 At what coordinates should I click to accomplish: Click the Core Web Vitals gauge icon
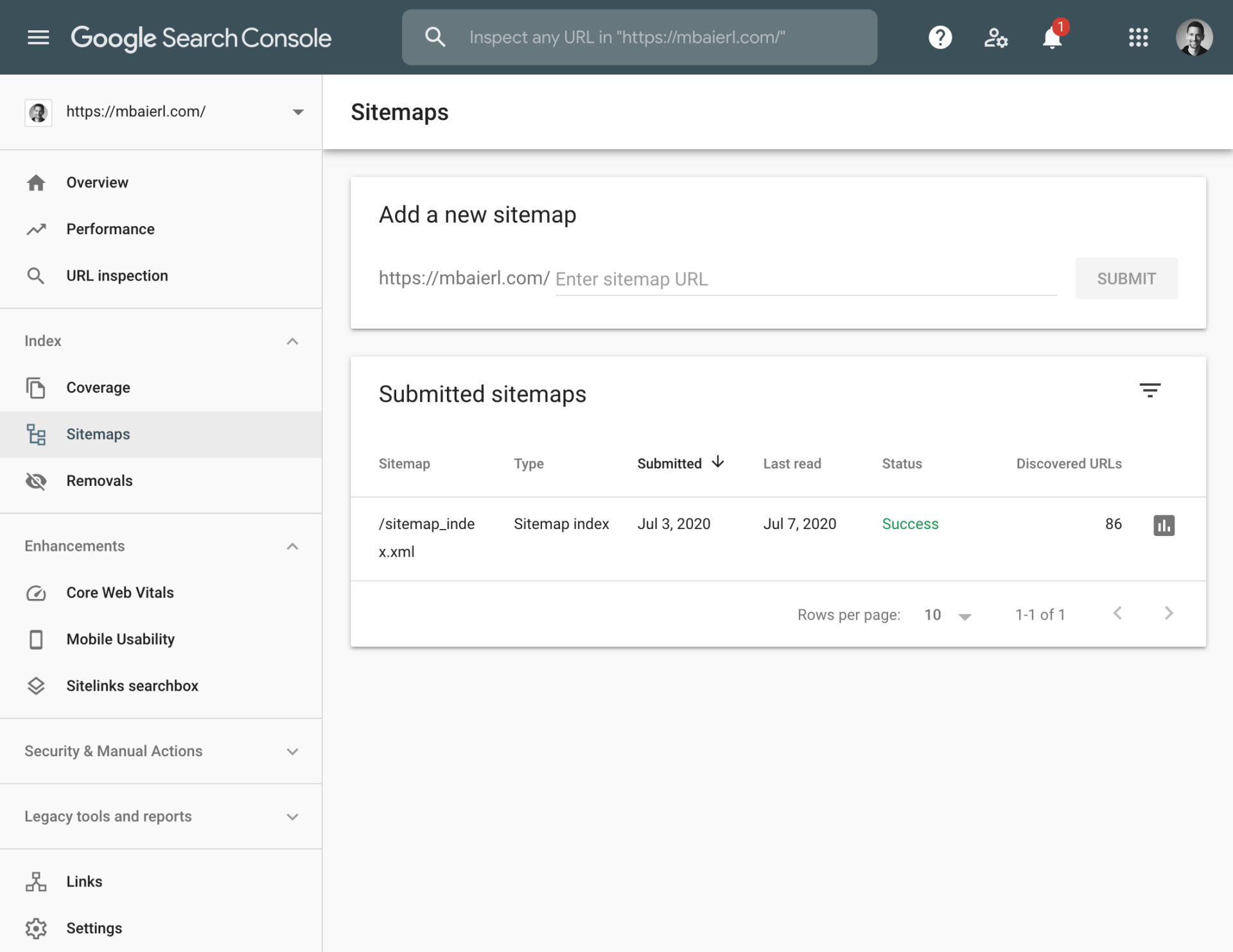coord(36,593)
